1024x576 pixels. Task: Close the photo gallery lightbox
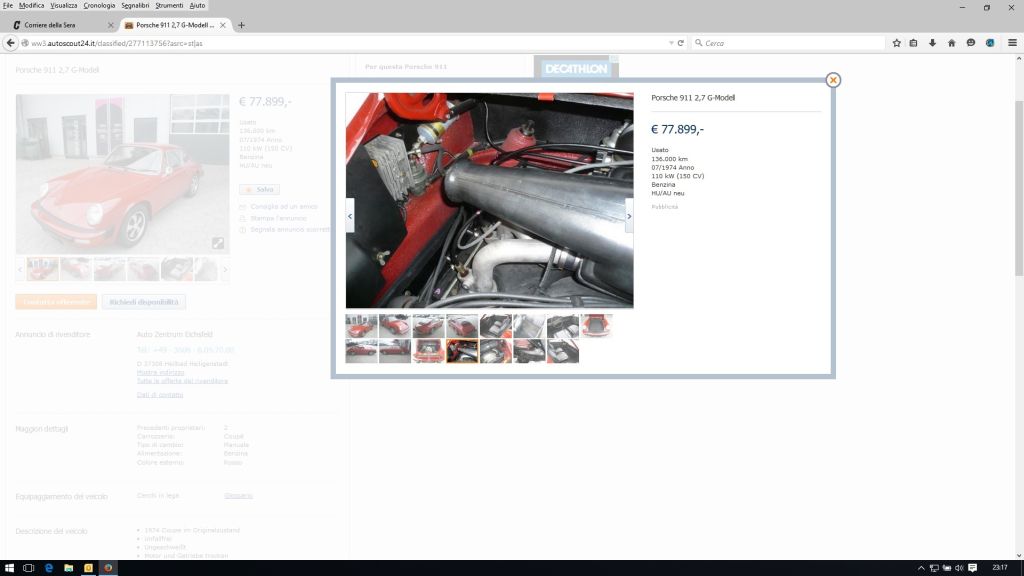pyautogui.click(x=833, y=80)
